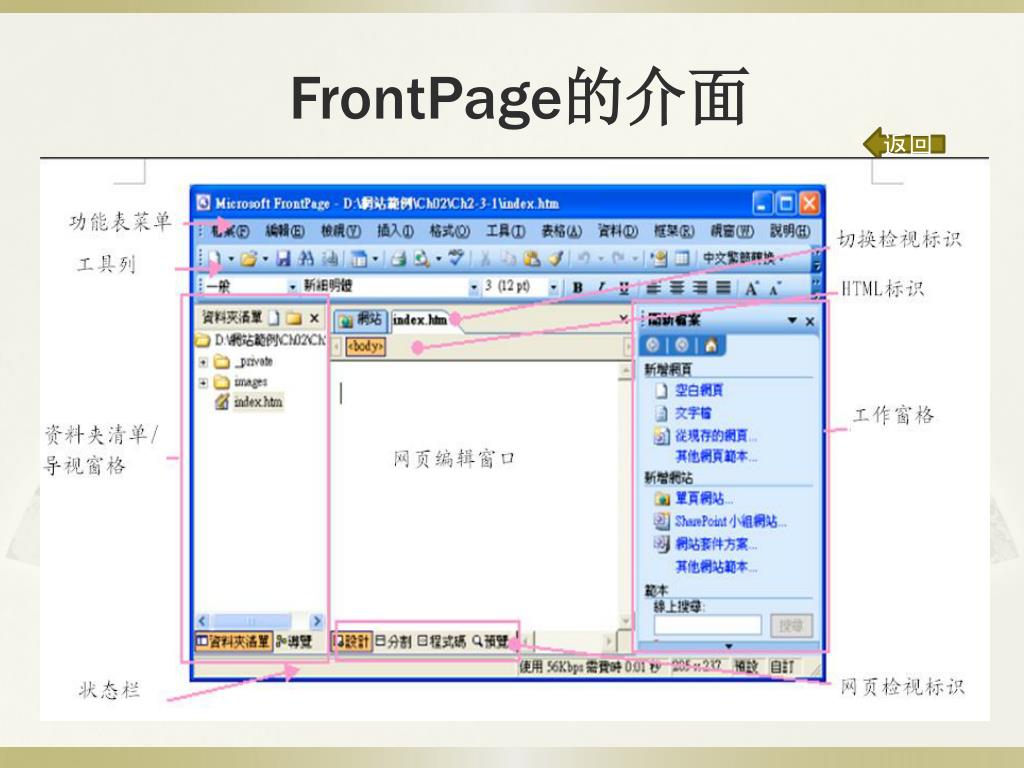Click the 文字檔 link
Screen dimensions: 1024x768
tap(693, 413)
